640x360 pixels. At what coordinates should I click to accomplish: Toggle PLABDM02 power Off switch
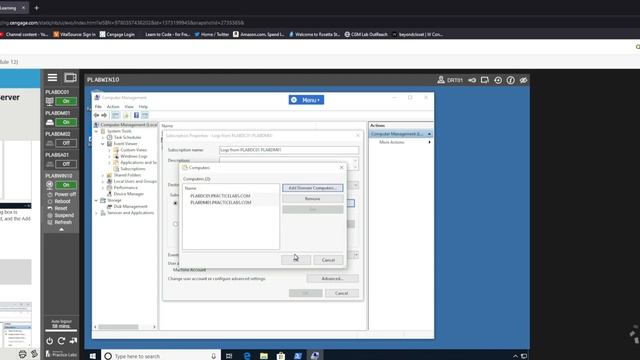click(x=66, y=143)
